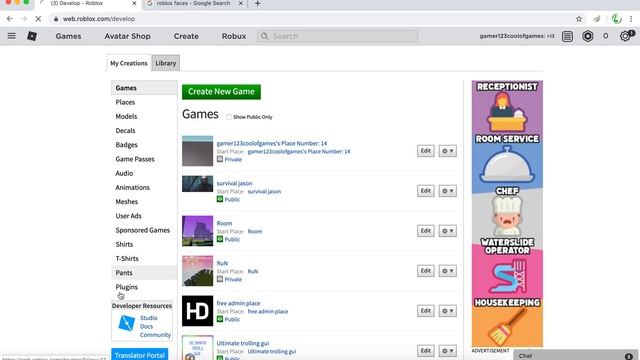Close the Develop - Roblox tab
Viewport: 640px width, 360px height.
coord(134,4)
